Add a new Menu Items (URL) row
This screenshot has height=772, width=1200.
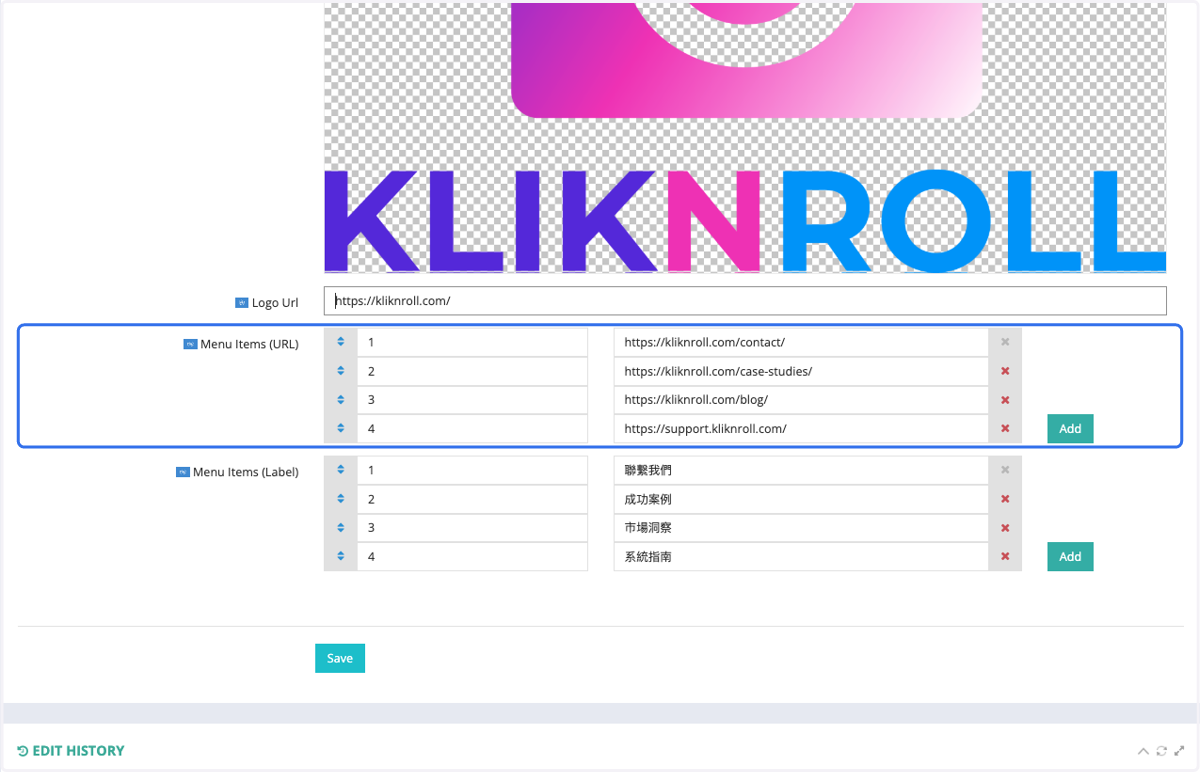click(1070, 428)
